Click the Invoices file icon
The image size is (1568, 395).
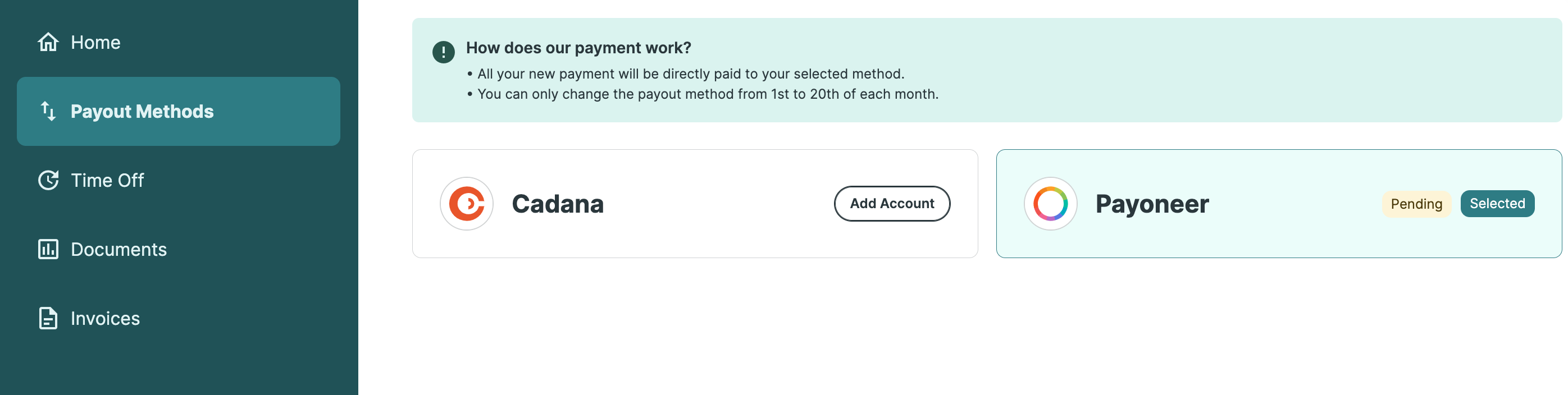(x=48, y=319)
